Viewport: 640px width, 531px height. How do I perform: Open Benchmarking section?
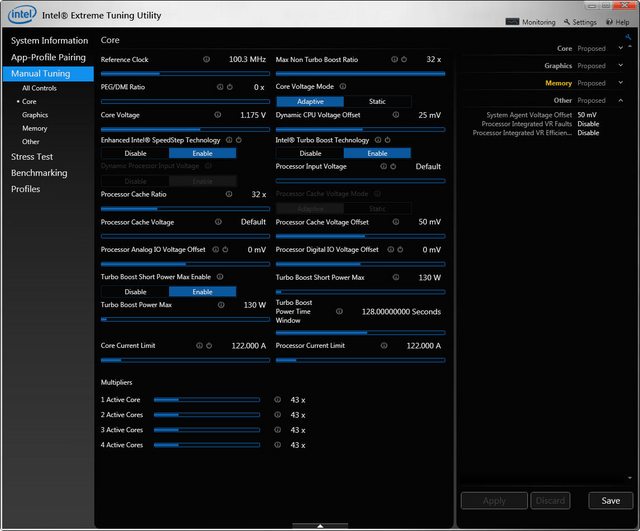click(39, 173)
